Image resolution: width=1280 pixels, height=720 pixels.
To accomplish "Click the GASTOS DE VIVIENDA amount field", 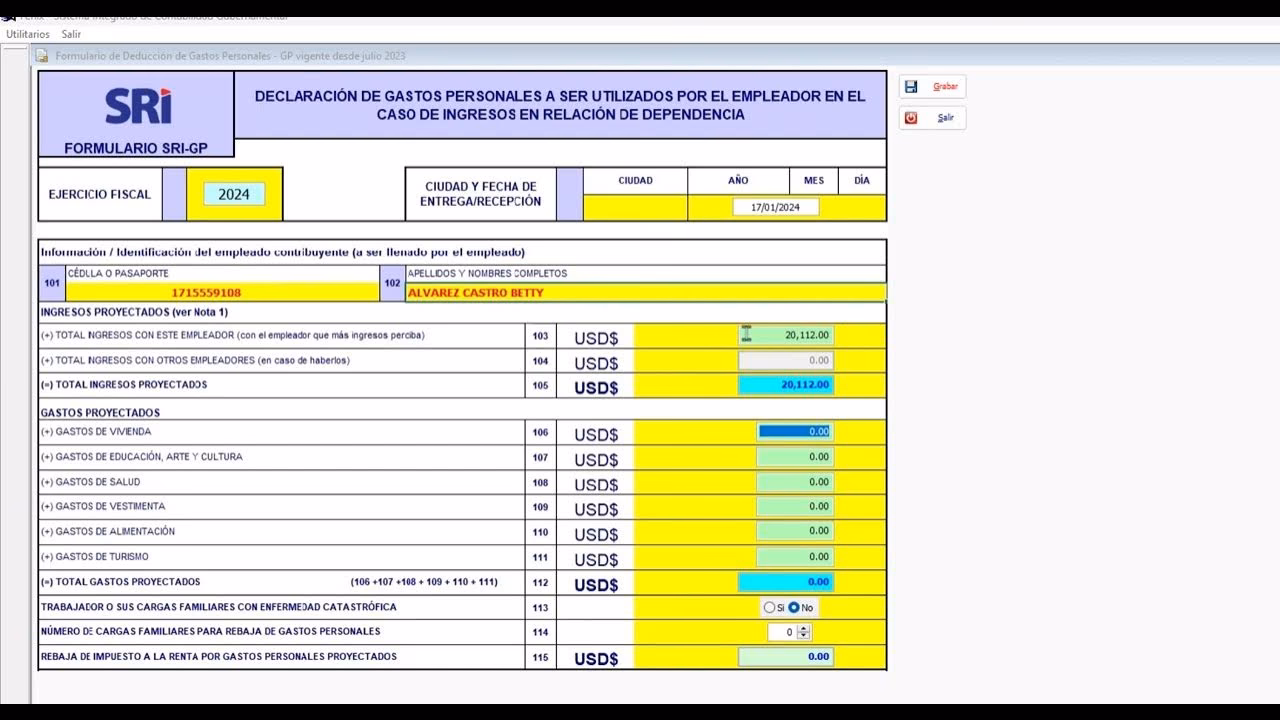I will click(x=795, y=431).
